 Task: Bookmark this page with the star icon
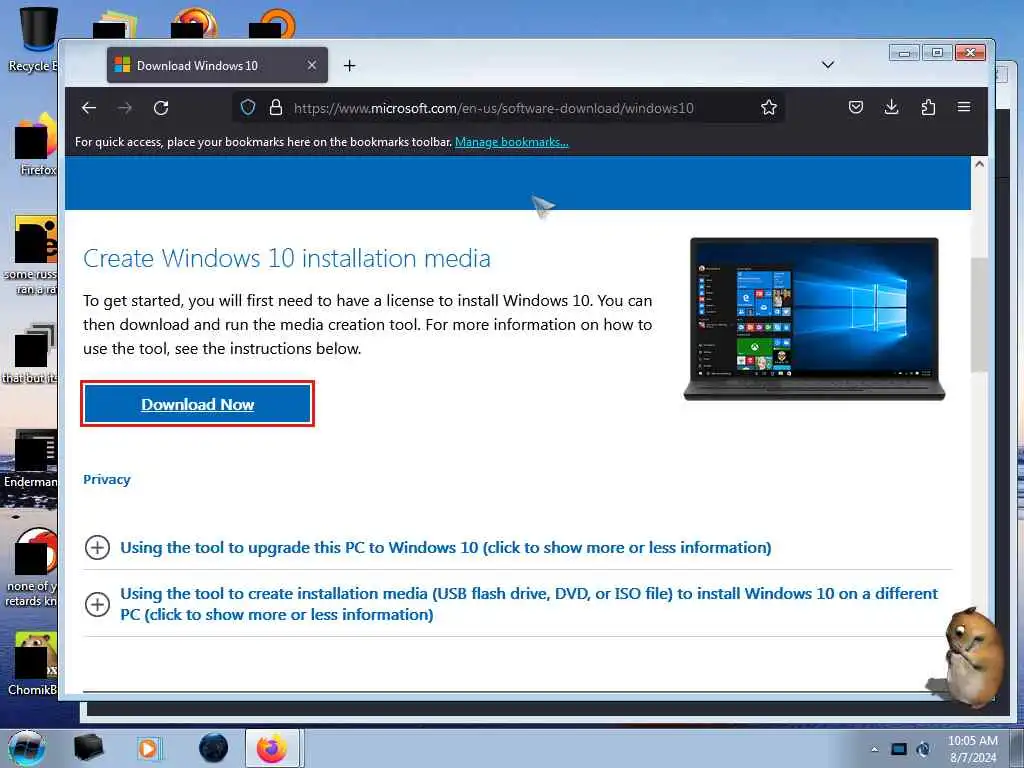tap(769, 107)
